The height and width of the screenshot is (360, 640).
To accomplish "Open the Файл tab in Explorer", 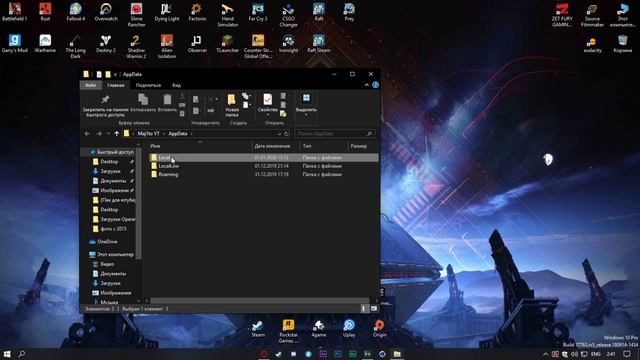I will [91, 85].
